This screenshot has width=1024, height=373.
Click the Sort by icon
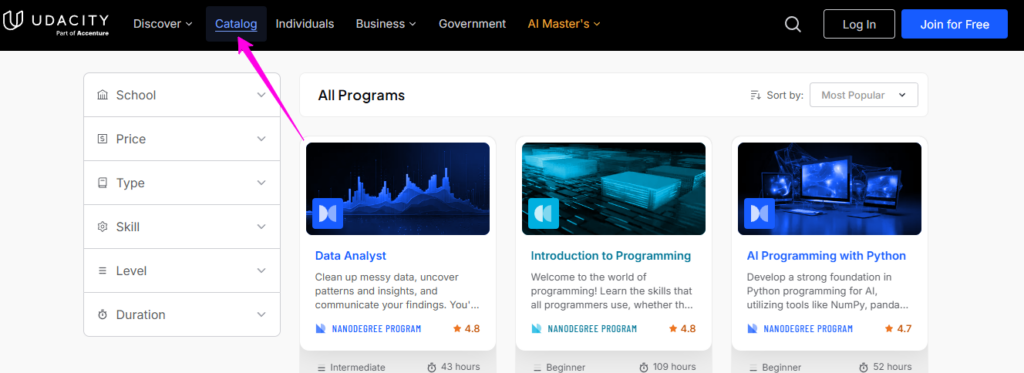pyautogui.click(x=756, y=95)
